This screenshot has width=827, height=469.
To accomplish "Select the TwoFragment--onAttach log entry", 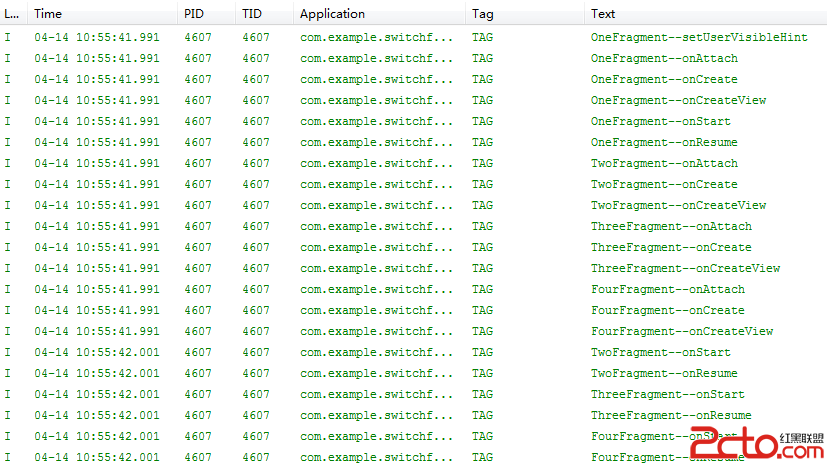I will 663,163.
